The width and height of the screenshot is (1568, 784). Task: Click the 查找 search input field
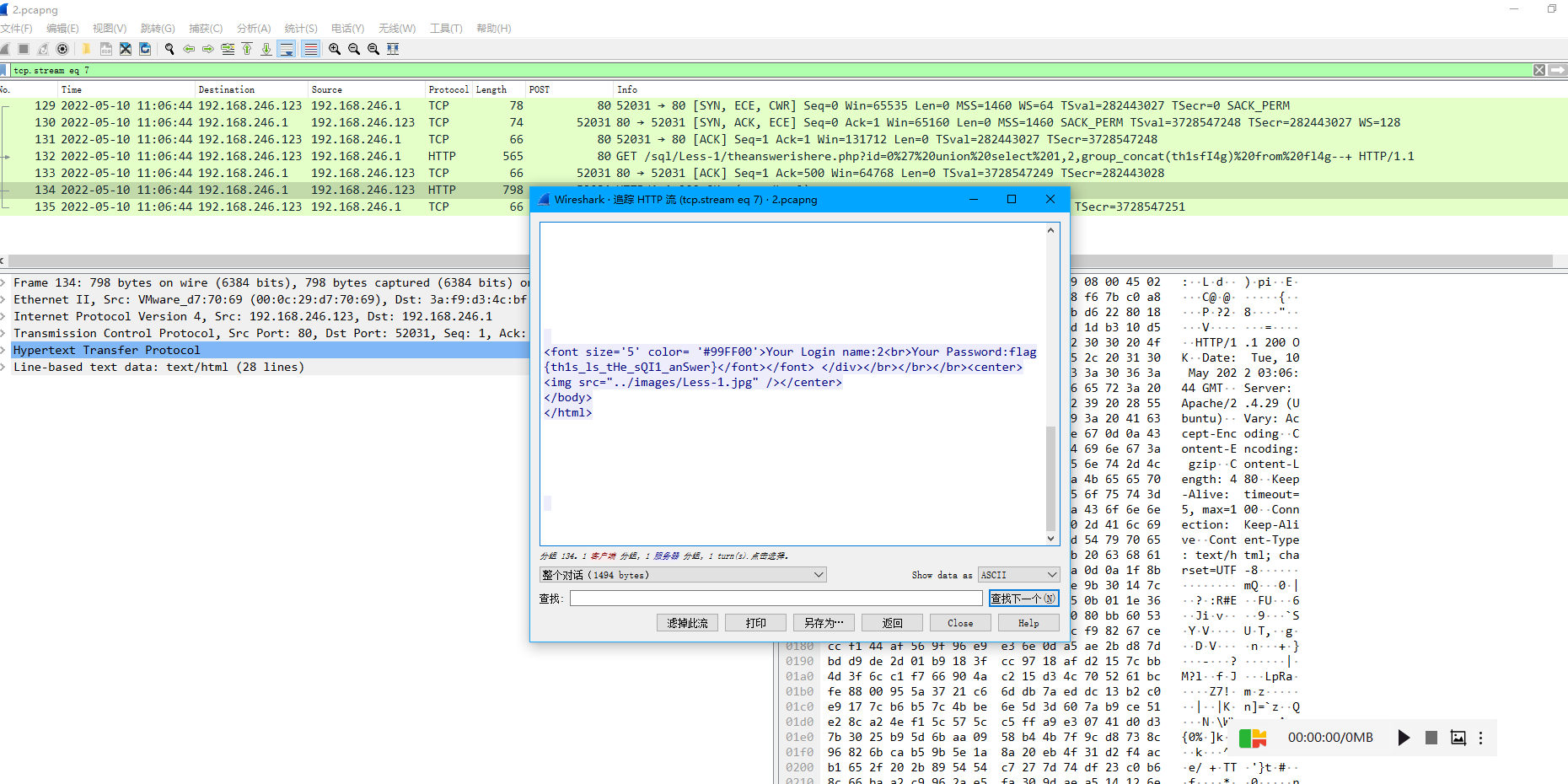point(776,599)
